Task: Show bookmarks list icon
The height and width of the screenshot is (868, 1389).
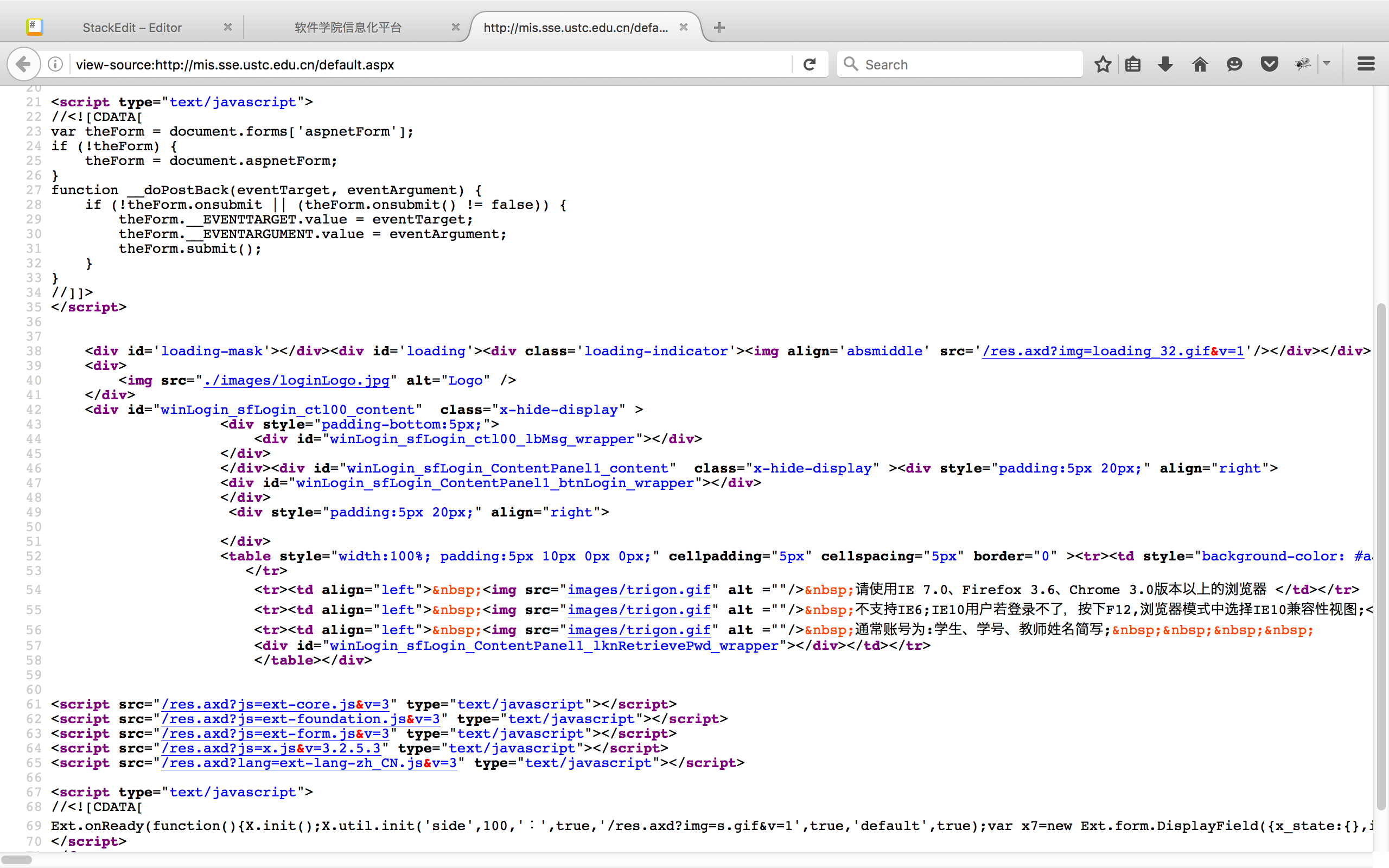Action: [1132, 65]
